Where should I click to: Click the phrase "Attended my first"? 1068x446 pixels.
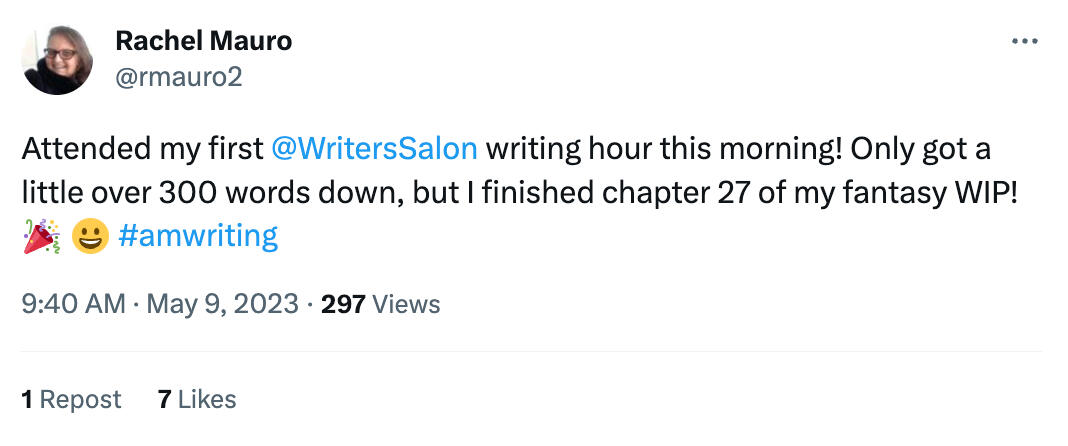point(142,150)
